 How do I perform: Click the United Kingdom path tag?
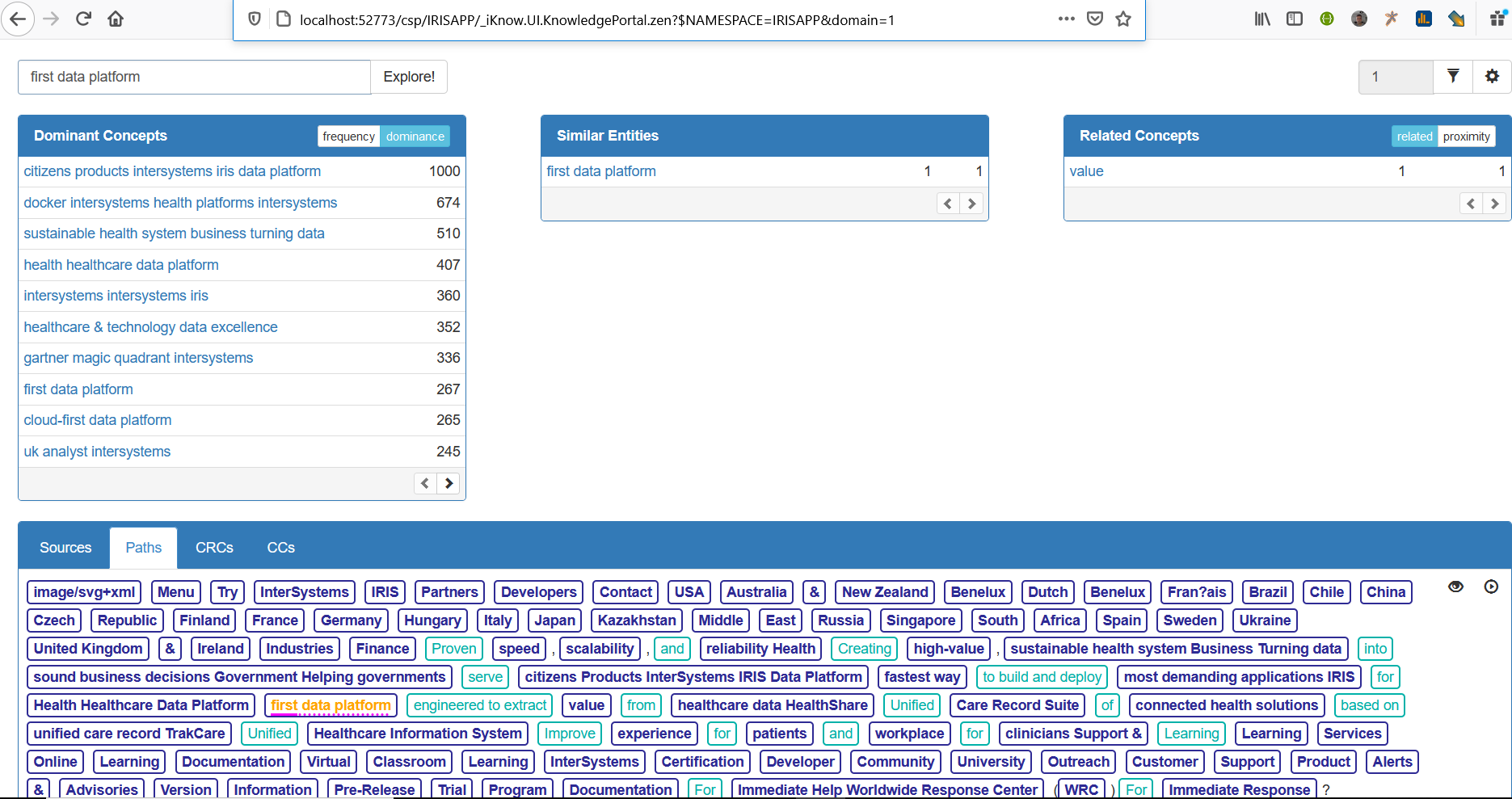pos(88,649)
